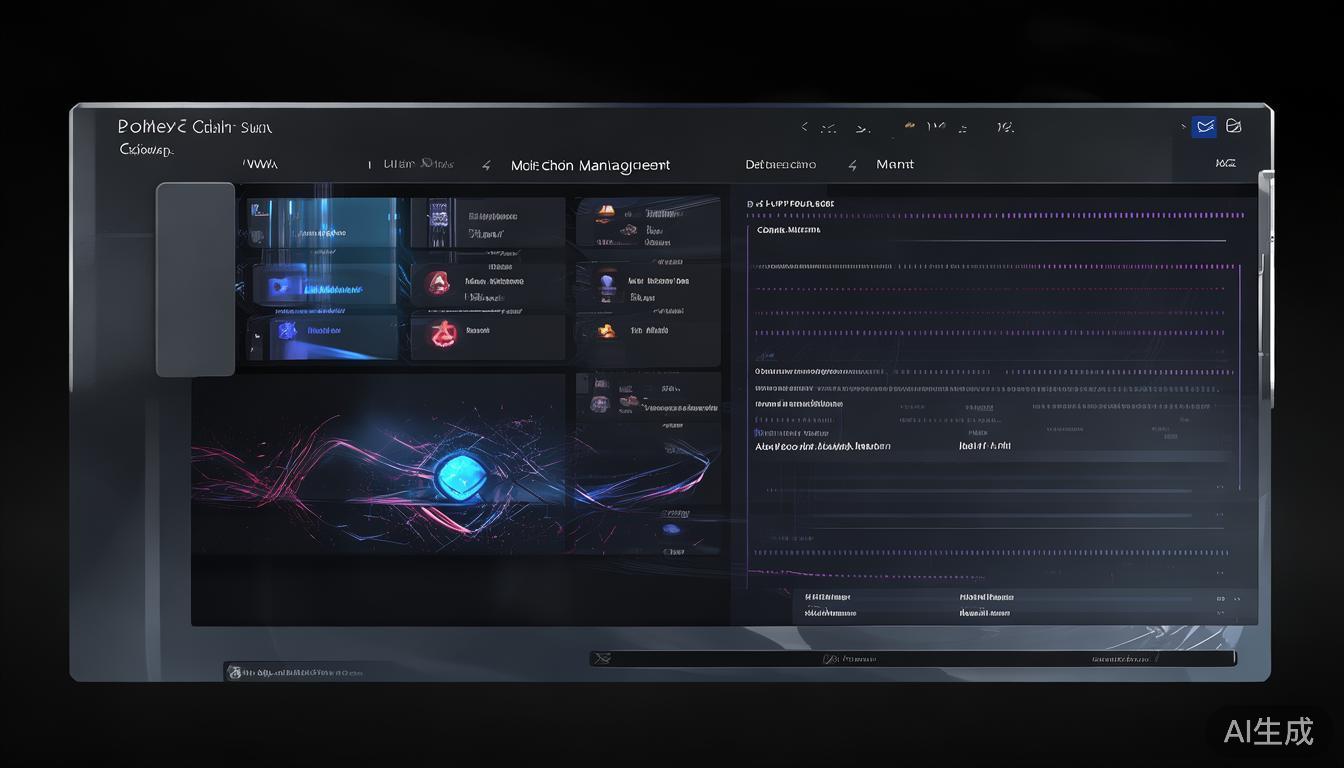This screenshot has height=768, width=1344.
Task: Click the back chevron in the top toolbar
Action: (x=804, y=127)
